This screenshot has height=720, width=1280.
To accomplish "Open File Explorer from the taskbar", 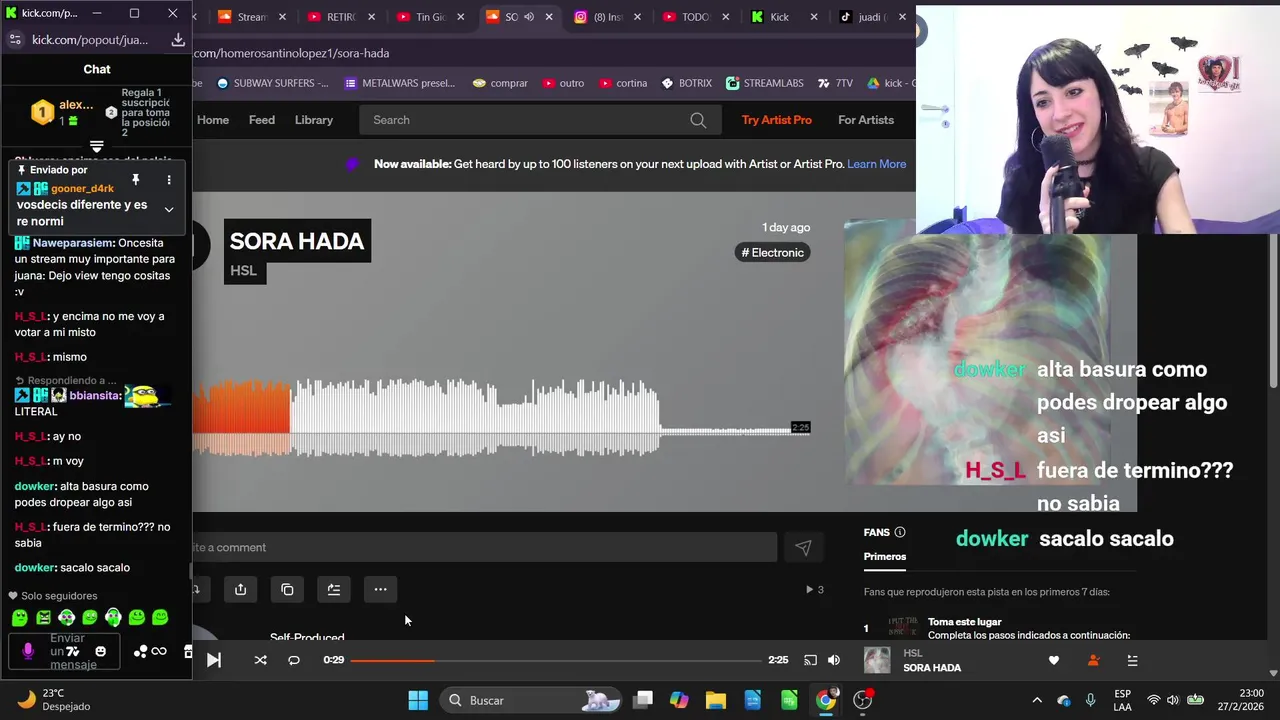I will [x=716, y=700].
